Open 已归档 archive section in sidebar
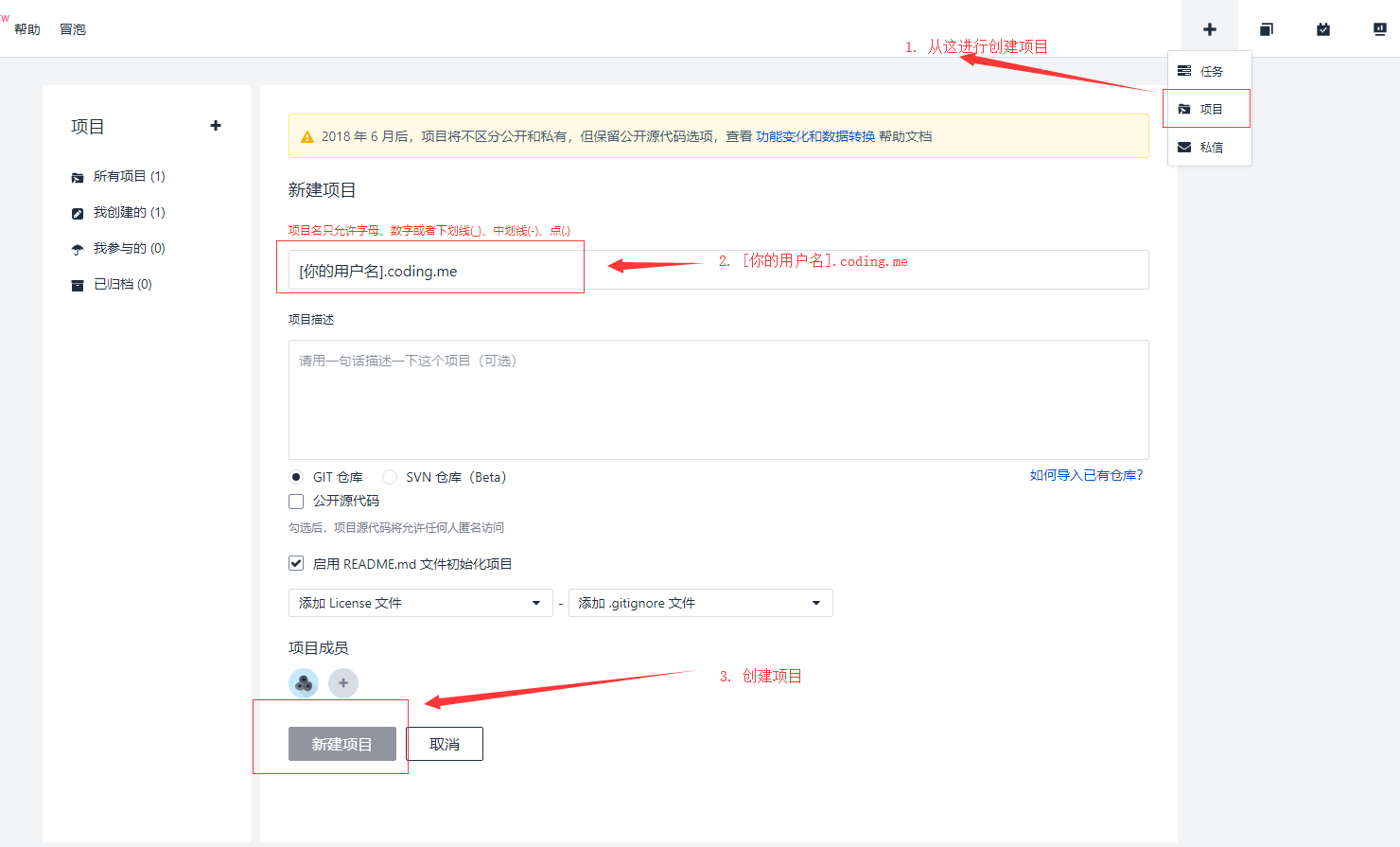Screen dimensions: 1400x847 pos(118,284)
